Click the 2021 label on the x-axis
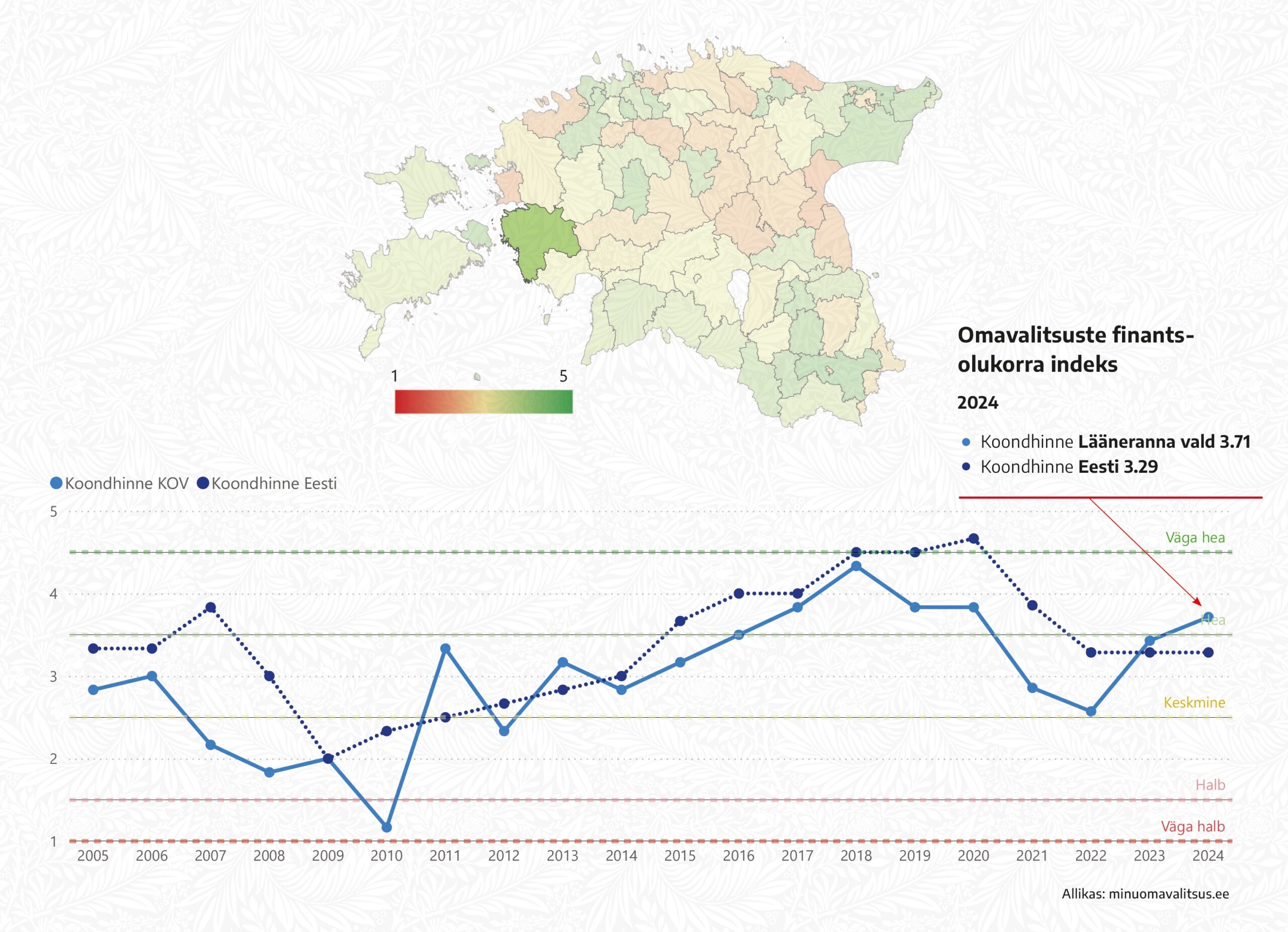 pyautogui.click(x=1032, y=856)
